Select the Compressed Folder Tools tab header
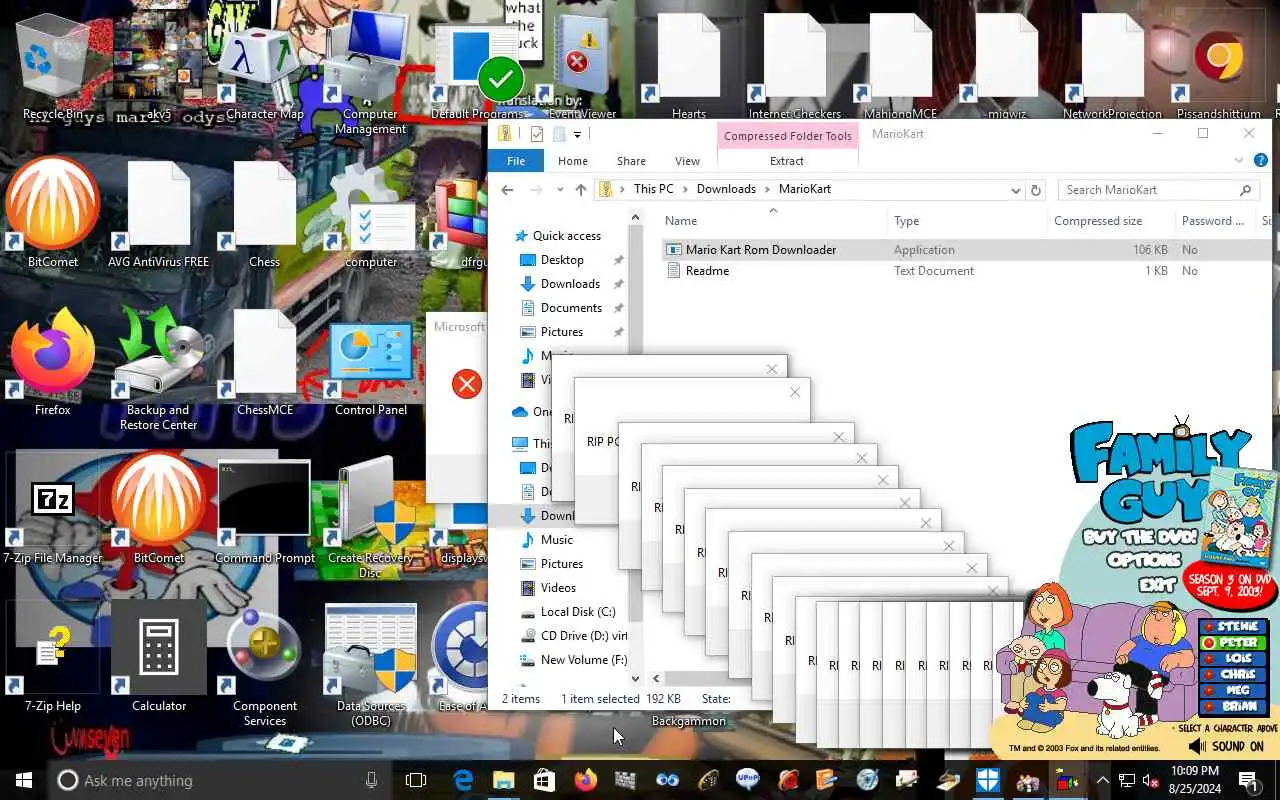This screenshot has height=800, width=1280. pos(788,136)
